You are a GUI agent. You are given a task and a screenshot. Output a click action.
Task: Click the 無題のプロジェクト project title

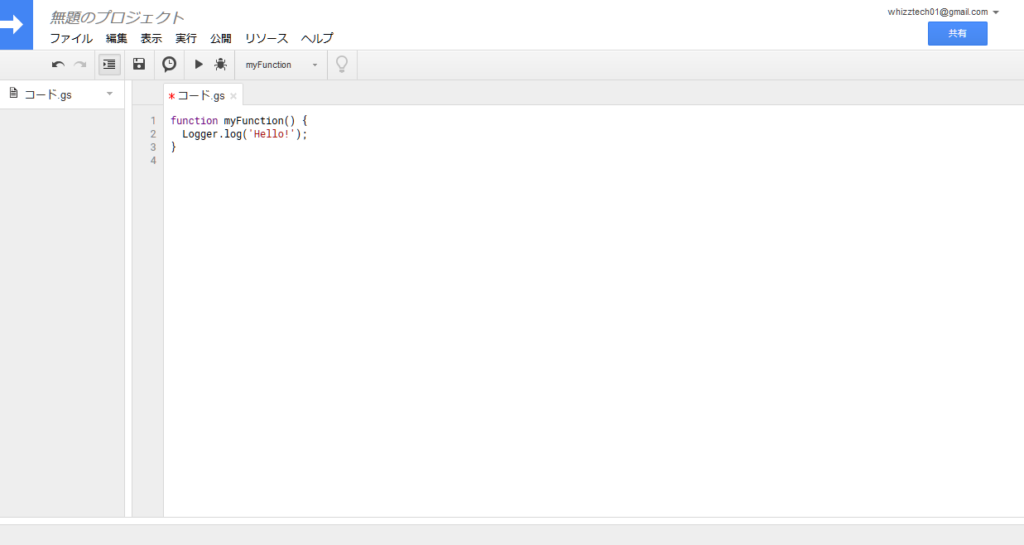pyautogui.click(x=117, y=17)
